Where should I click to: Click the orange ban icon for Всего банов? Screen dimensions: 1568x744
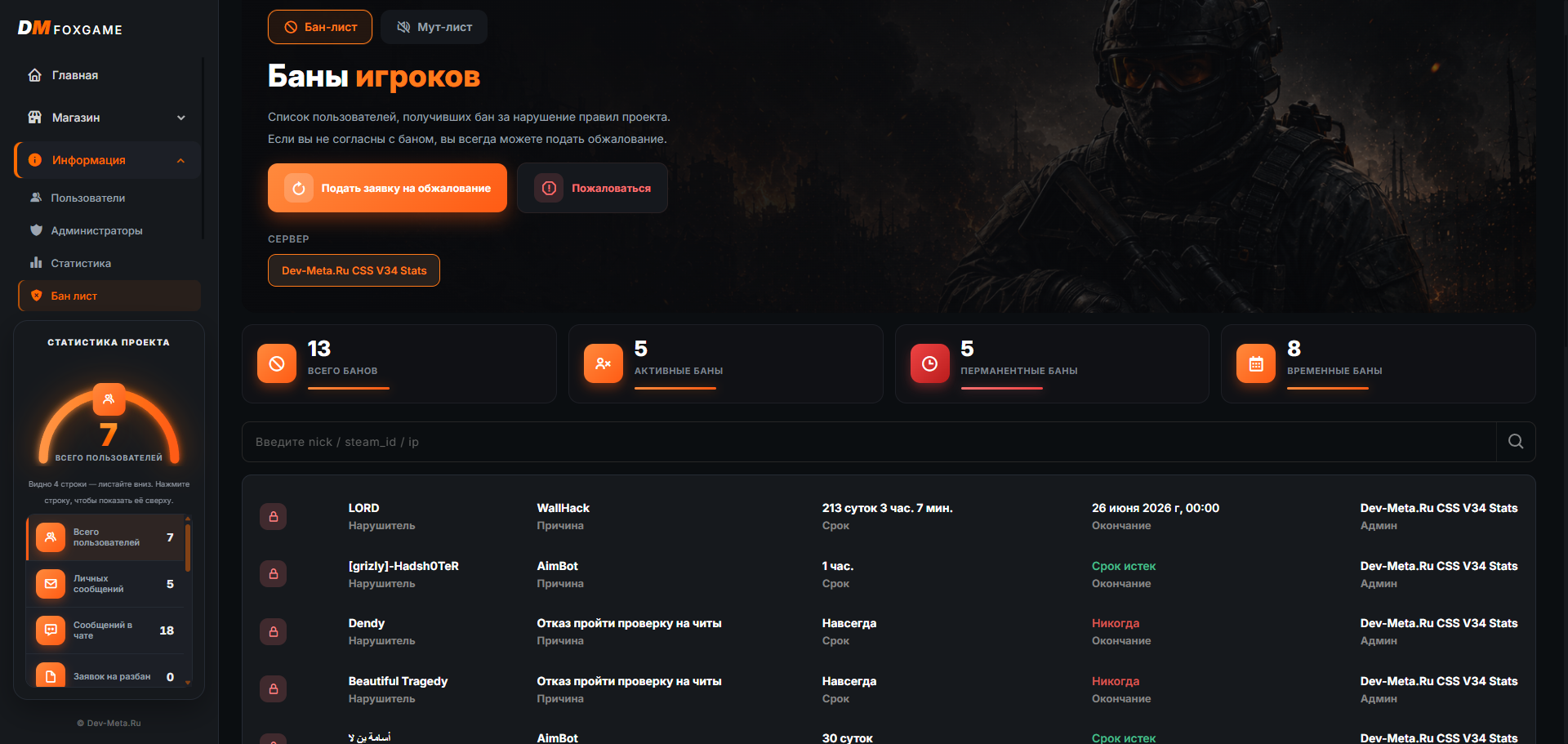(x=277, y=363)
